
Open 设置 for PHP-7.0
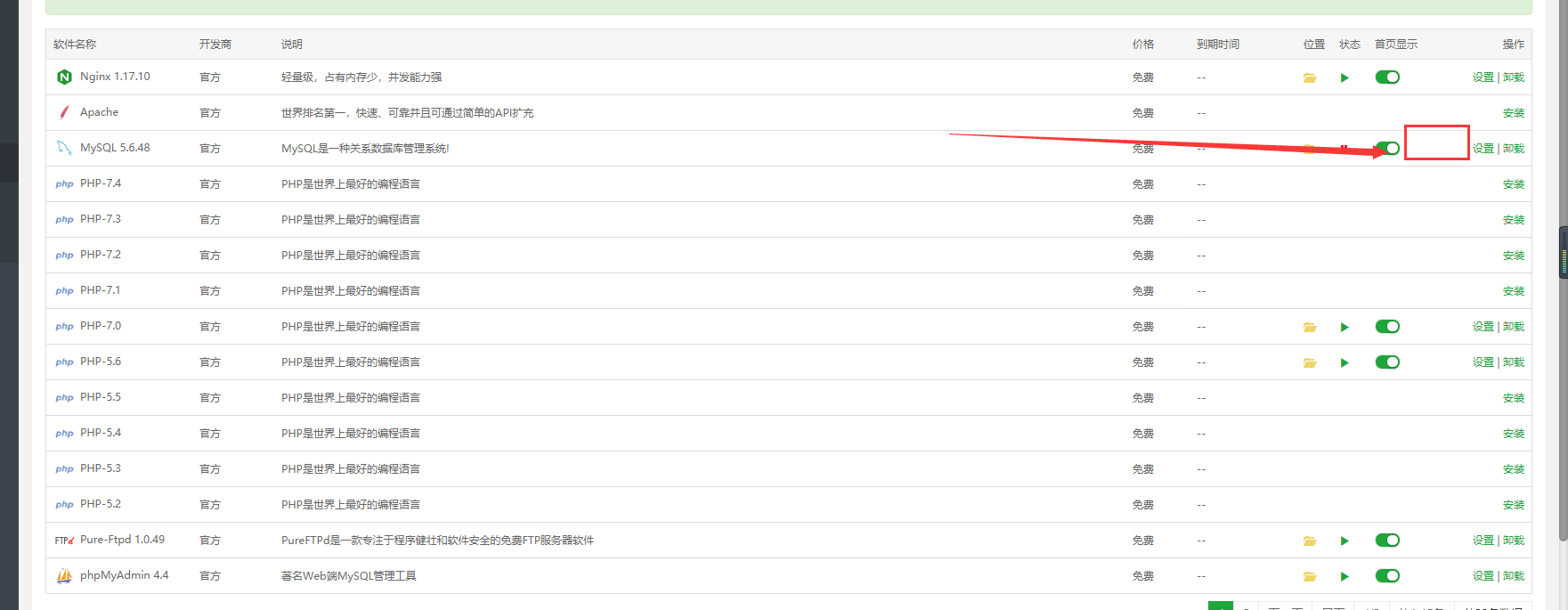pos(1483,327)
